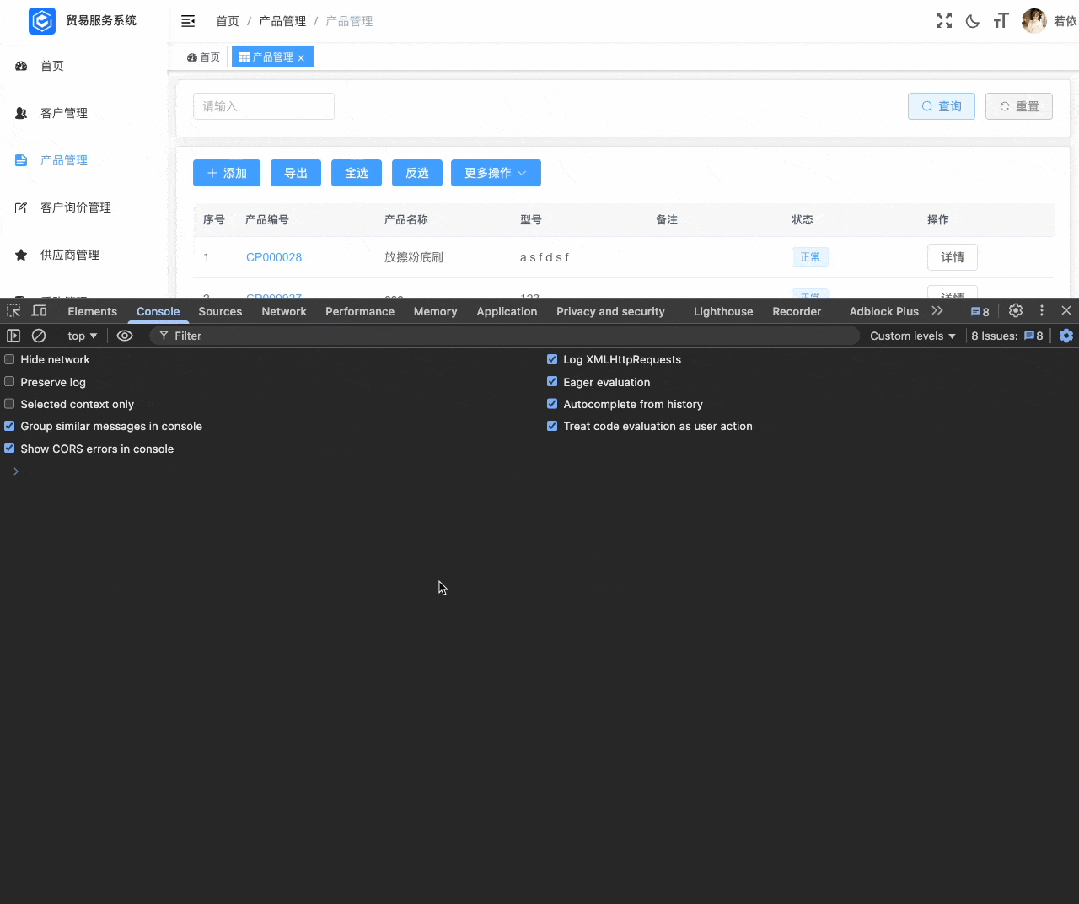The width and height of the screenshot is (1079, 904).
Task: Click the DevTools inspect element icon
Action: coord(14,311)
